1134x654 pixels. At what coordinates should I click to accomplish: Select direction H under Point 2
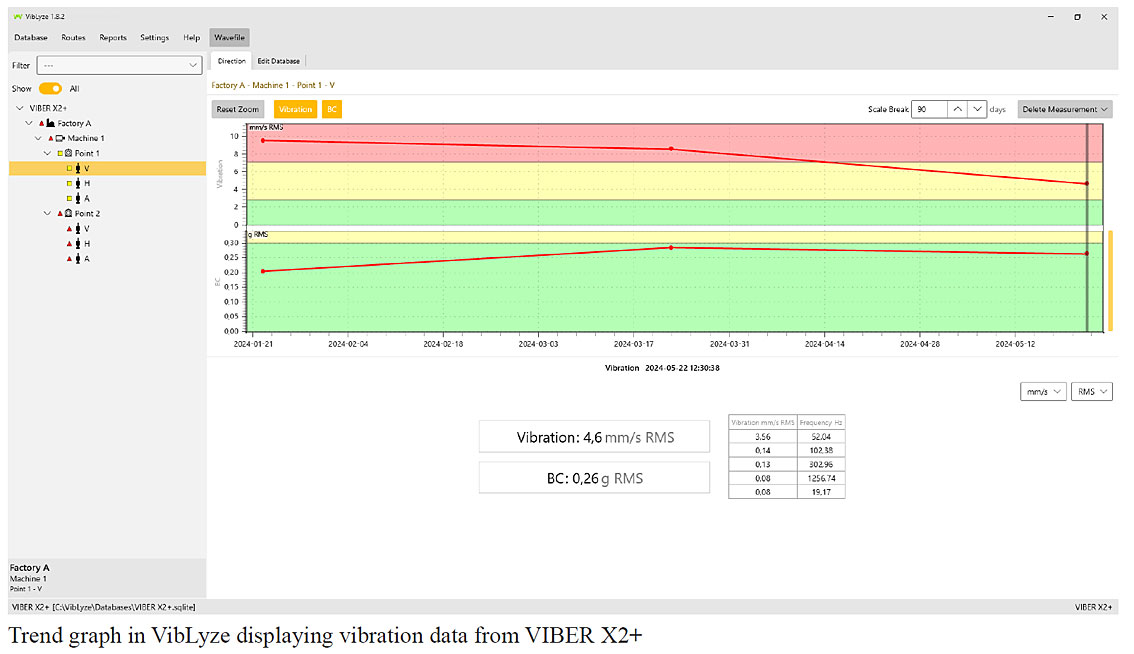coord(87,244)
